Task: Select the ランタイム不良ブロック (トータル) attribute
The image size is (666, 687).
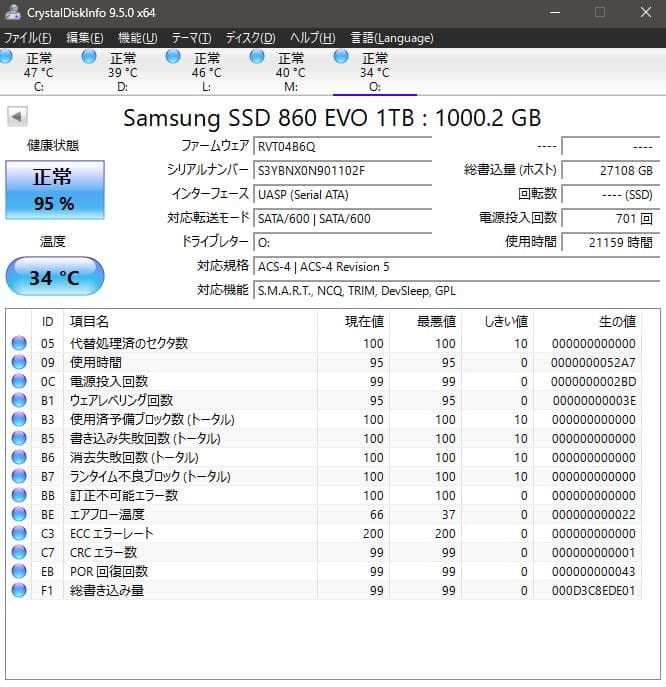Action: coord(150,476)
